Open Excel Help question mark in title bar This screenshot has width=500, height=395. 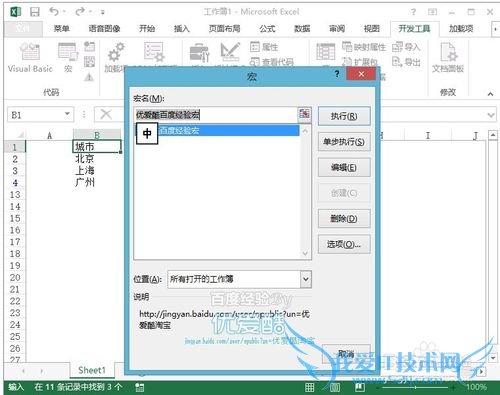coord(413,12)
